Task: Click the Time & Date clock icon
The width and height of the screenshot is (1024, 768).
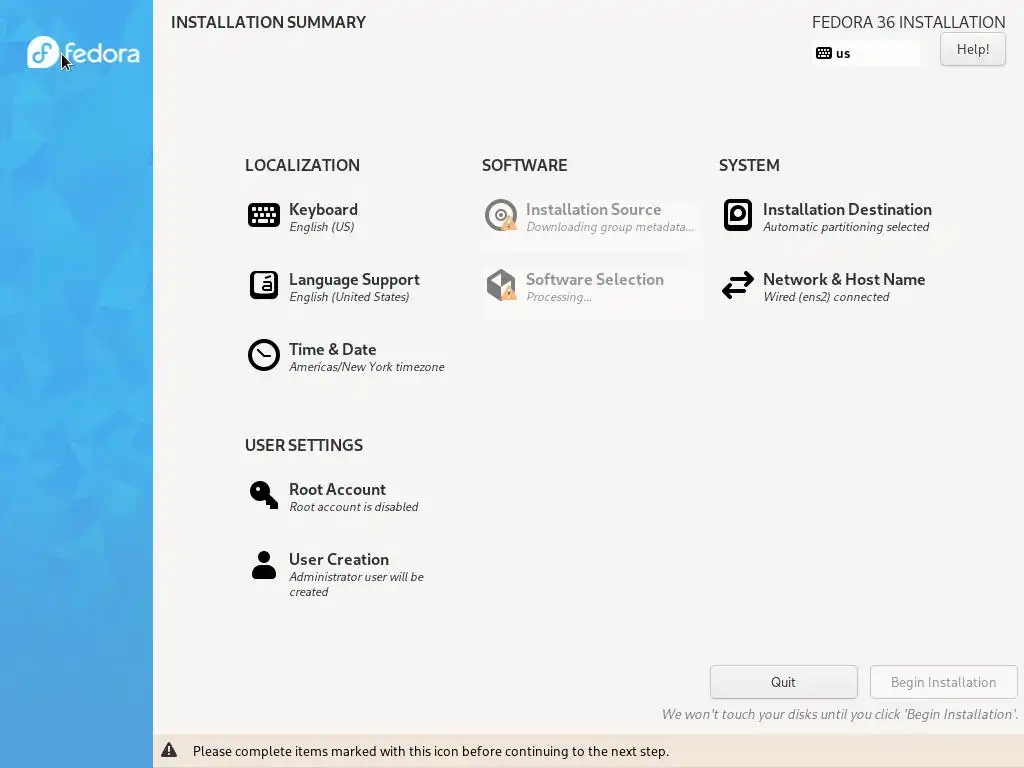Action: pos(264,355)
